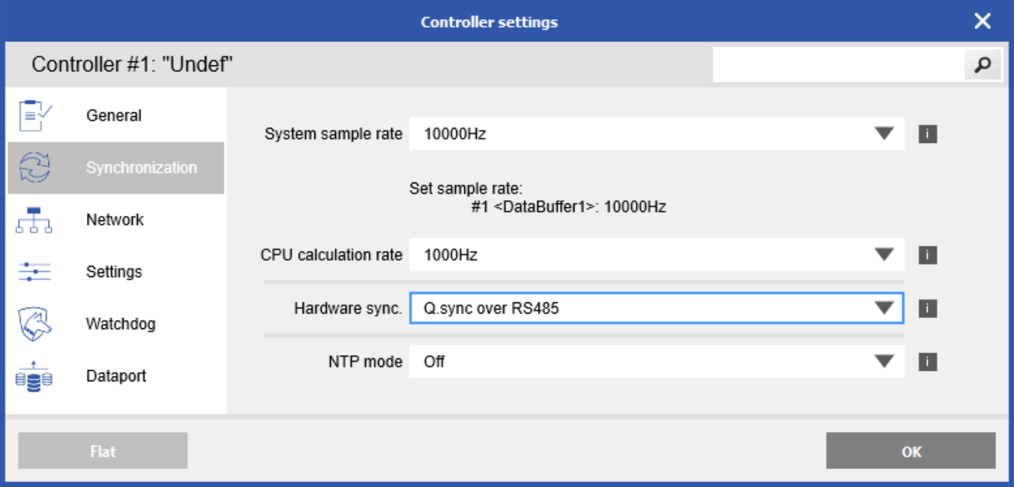The width and height of the screenshot is (1014, 487).
Task: Expand the System sample rate dropdown
Action: point(883,134)
